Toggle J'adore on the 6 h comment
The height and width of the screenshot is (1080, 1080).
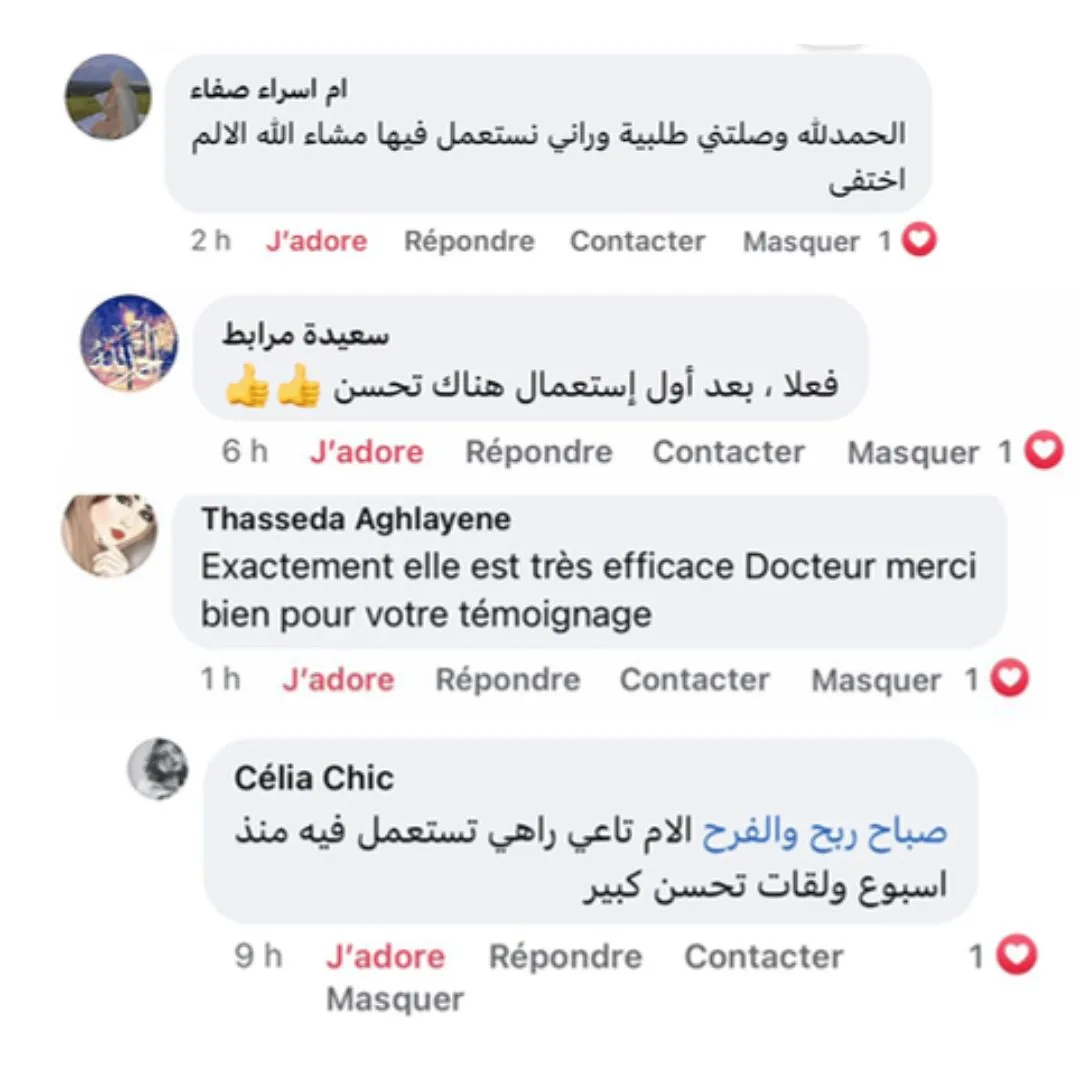366,453
